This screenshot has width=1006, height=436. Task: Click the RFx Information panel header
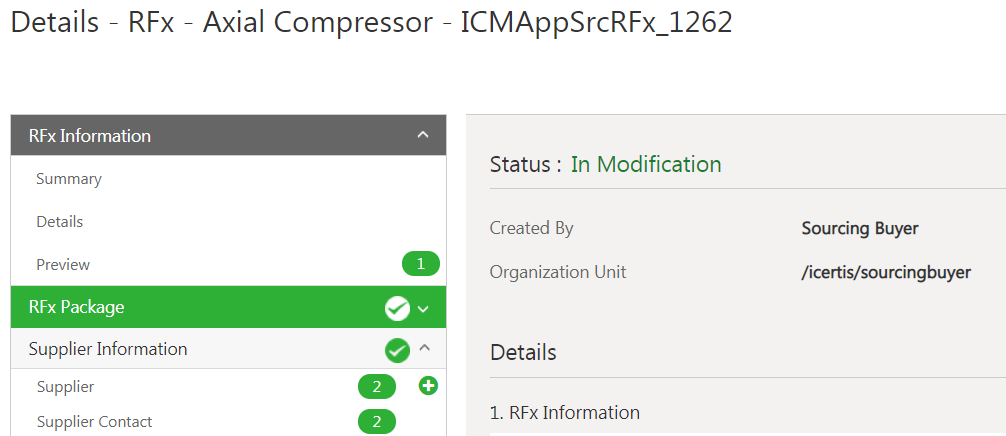pos(90,135)
